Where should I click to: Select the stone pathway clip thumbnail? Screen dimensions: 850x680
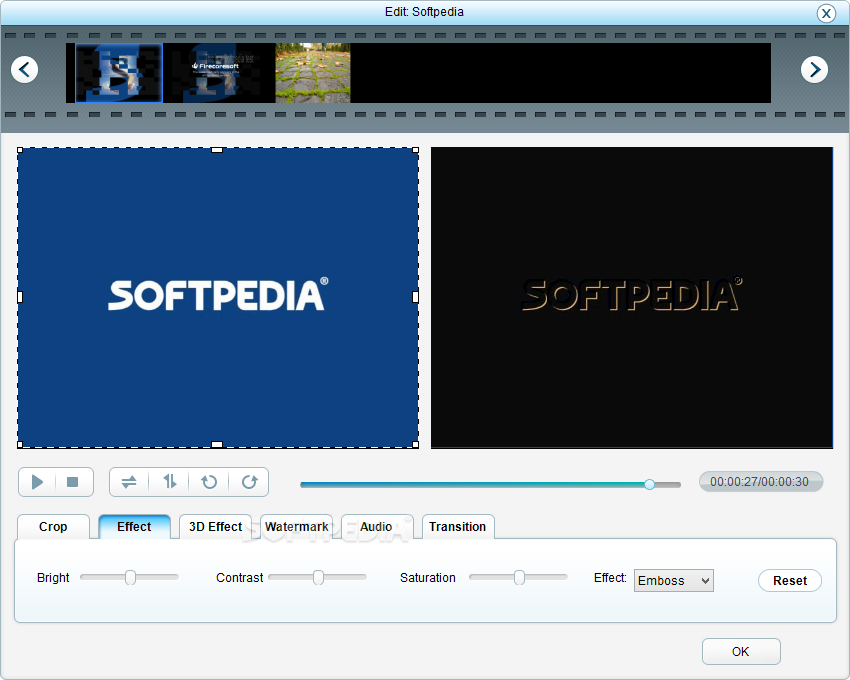pyautogui.click(x=313, y=73)
